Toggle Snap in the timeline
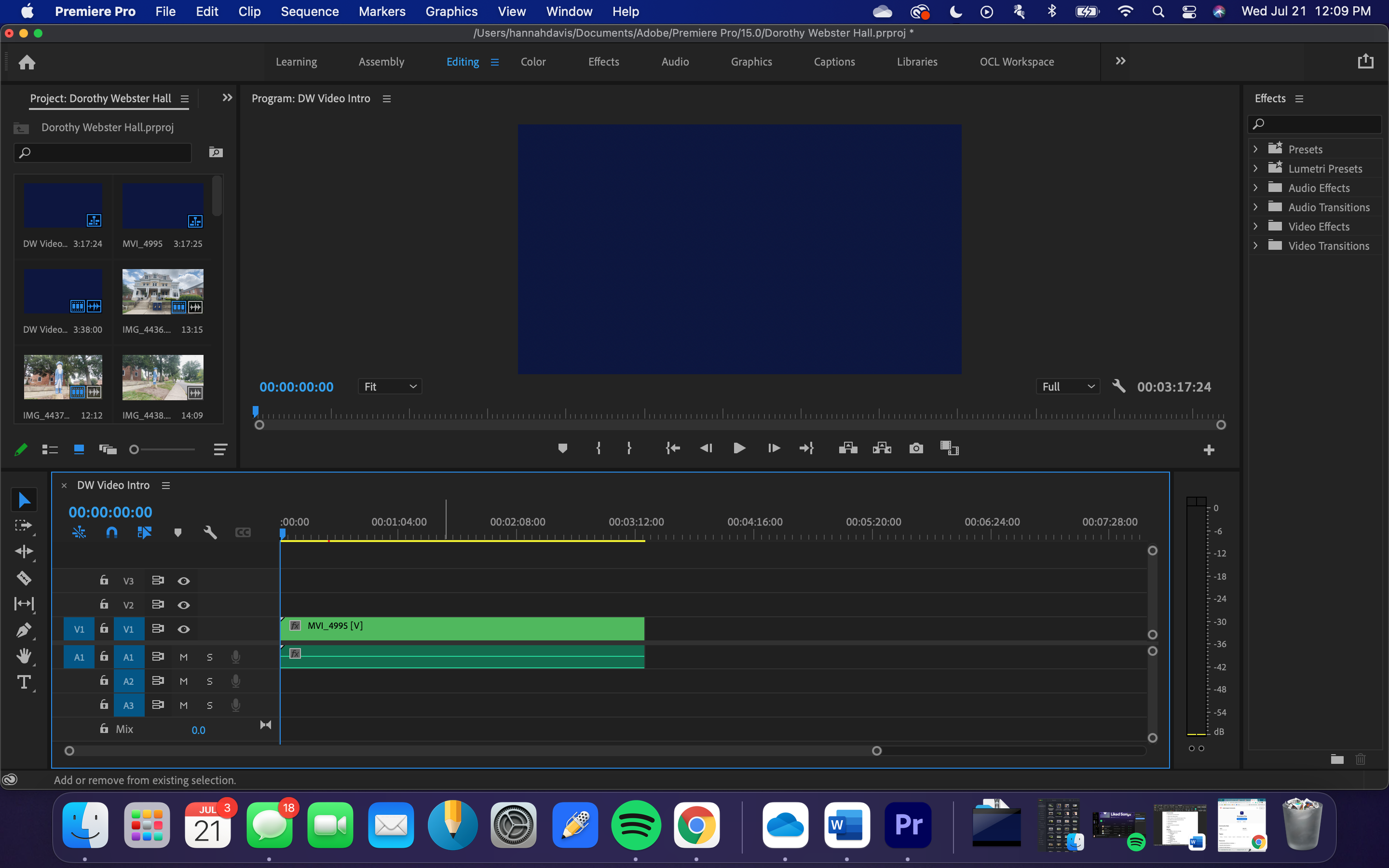This screenshot has height=868, width=1389. [111, 532]
